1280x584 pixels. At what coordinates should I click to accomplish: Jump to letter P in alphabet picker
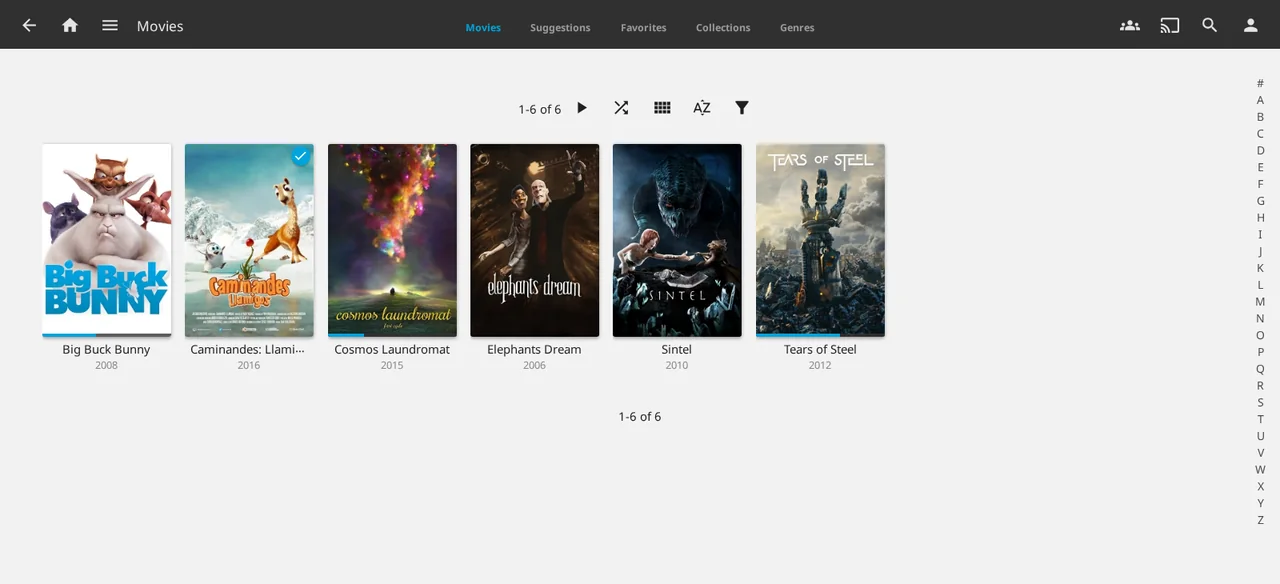coord(1260,352)
